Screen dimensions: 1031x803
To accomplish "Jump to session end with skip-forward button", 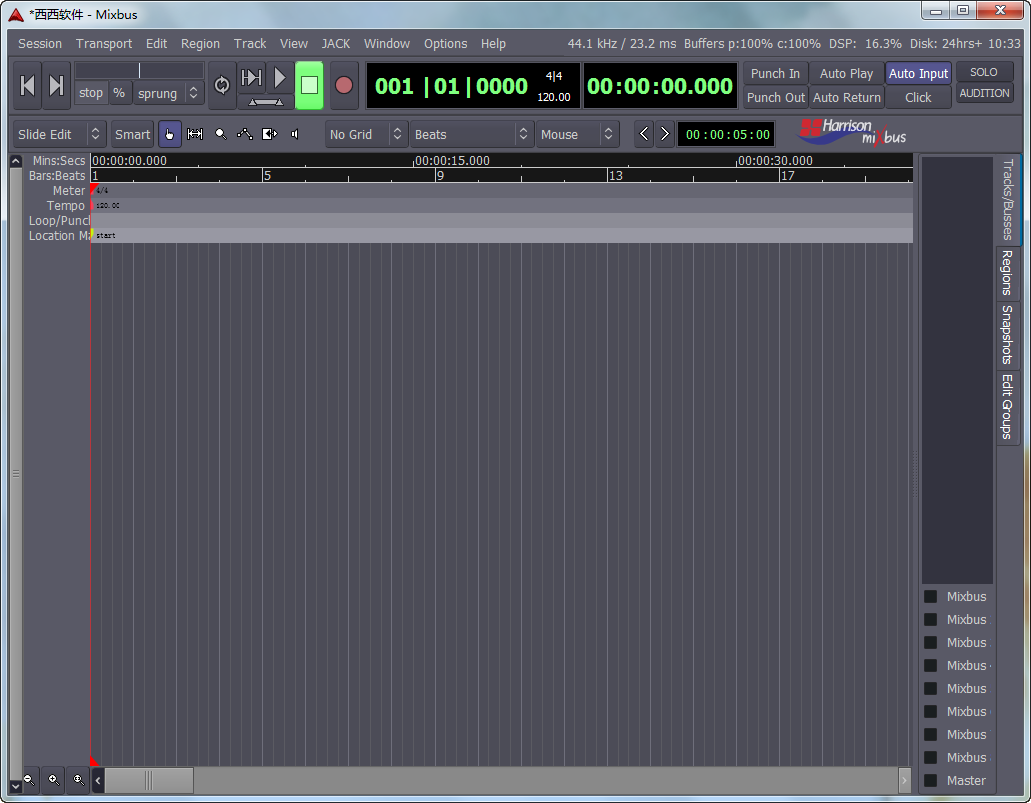I will tap(57, 85).
